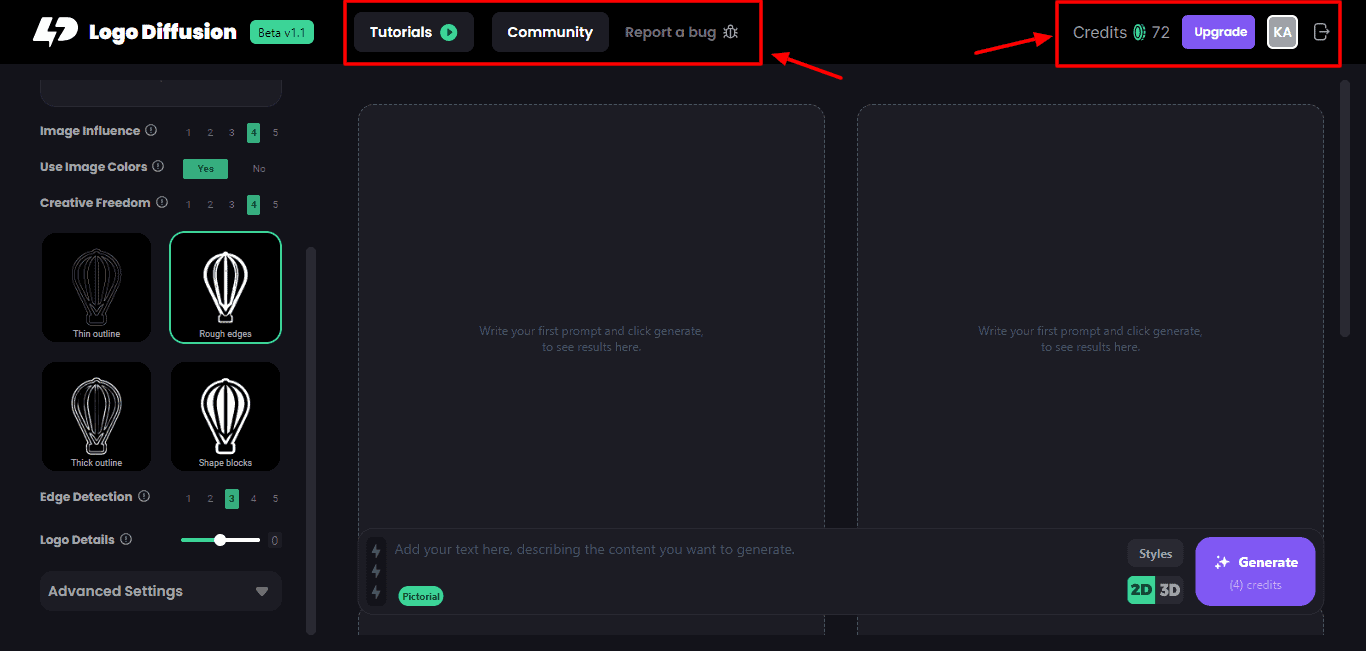
Task: Click the Logo Details info icon
Action: [x=126, y=539]
